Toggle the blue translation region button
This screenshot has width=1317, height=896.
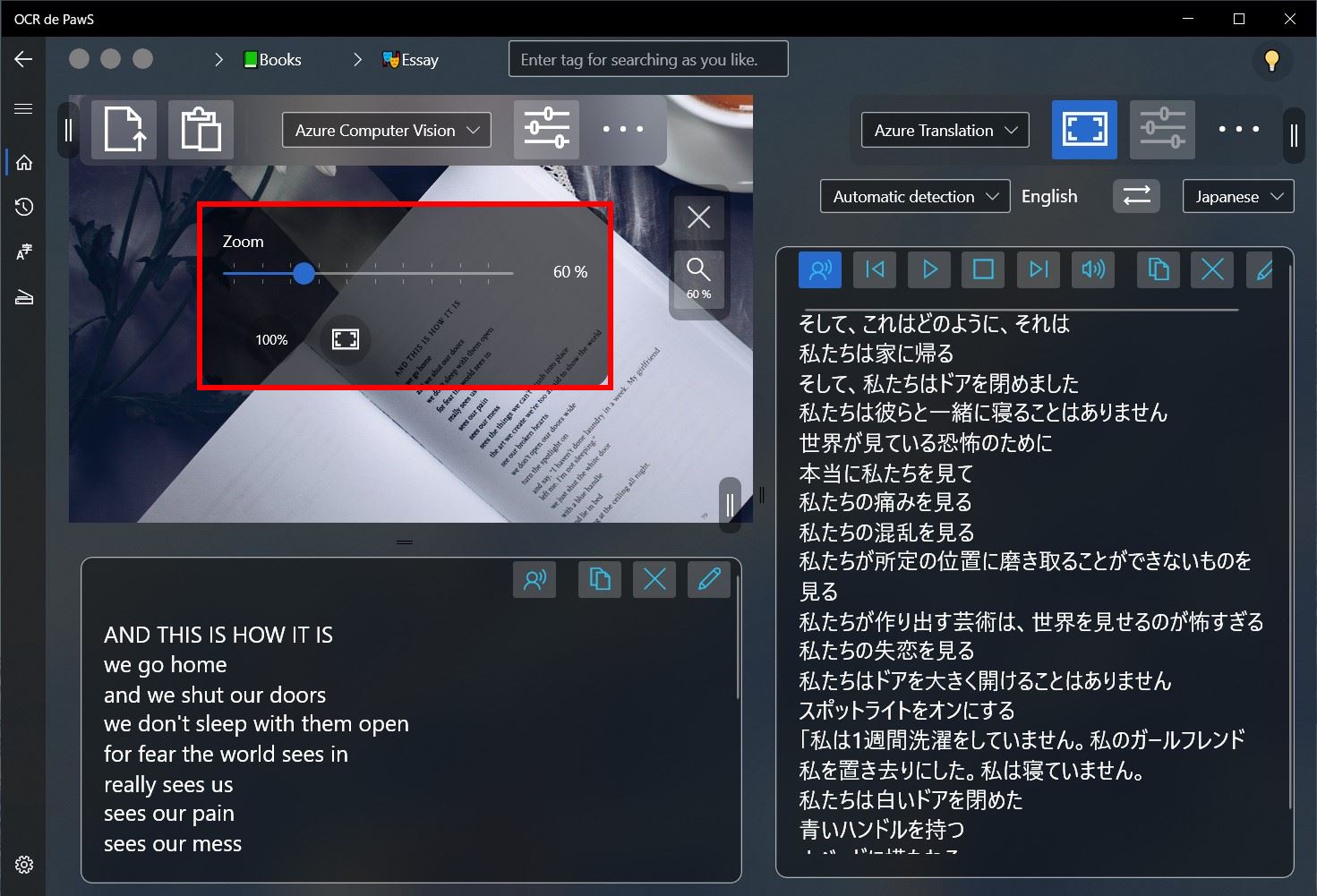pyautogui.click(x=1084, y=131)
